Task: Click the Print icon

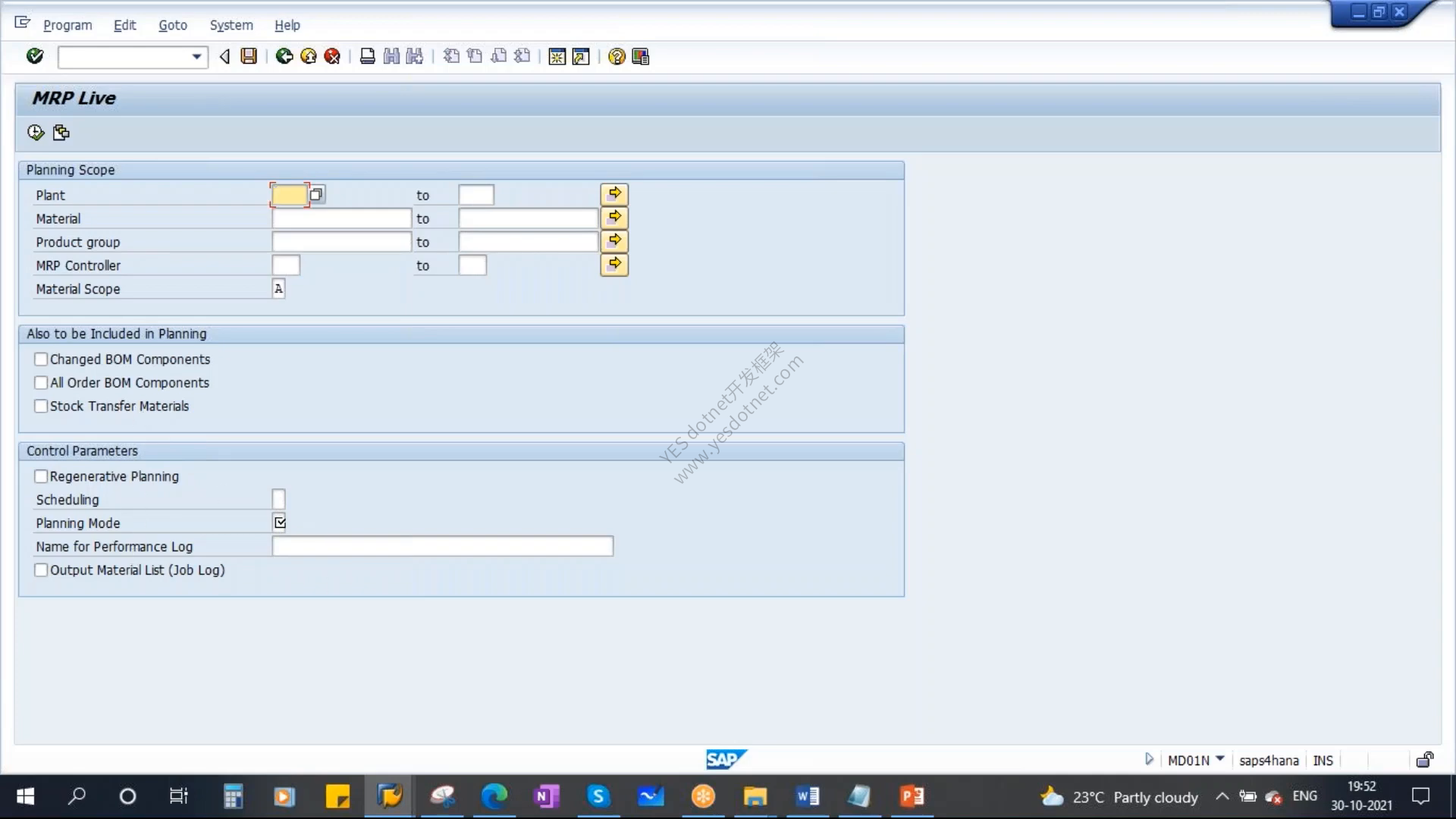Action: [367, 56]
